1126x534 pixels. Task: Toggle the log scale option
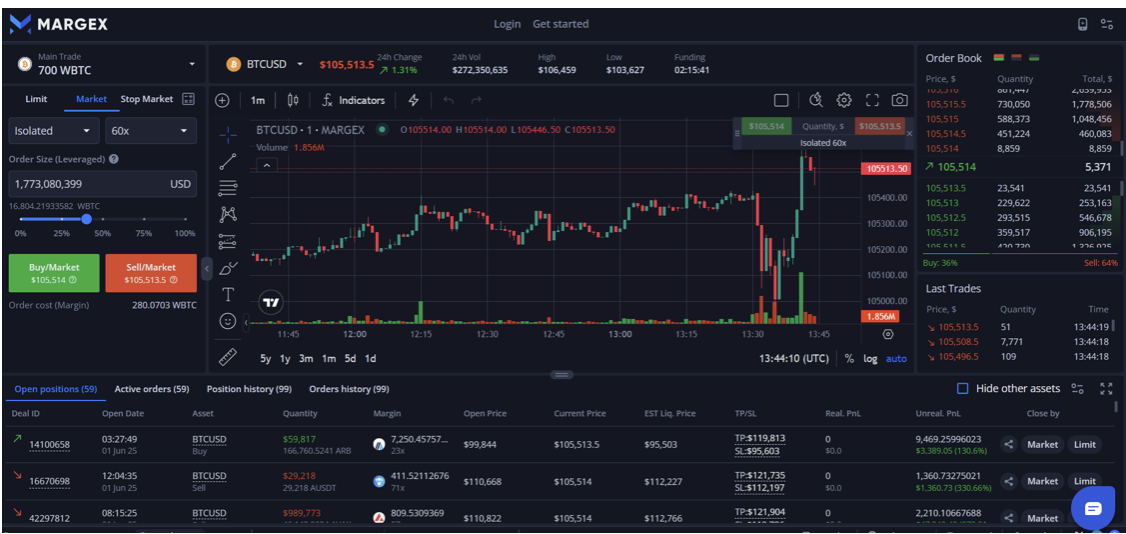(x=870, y=358)
